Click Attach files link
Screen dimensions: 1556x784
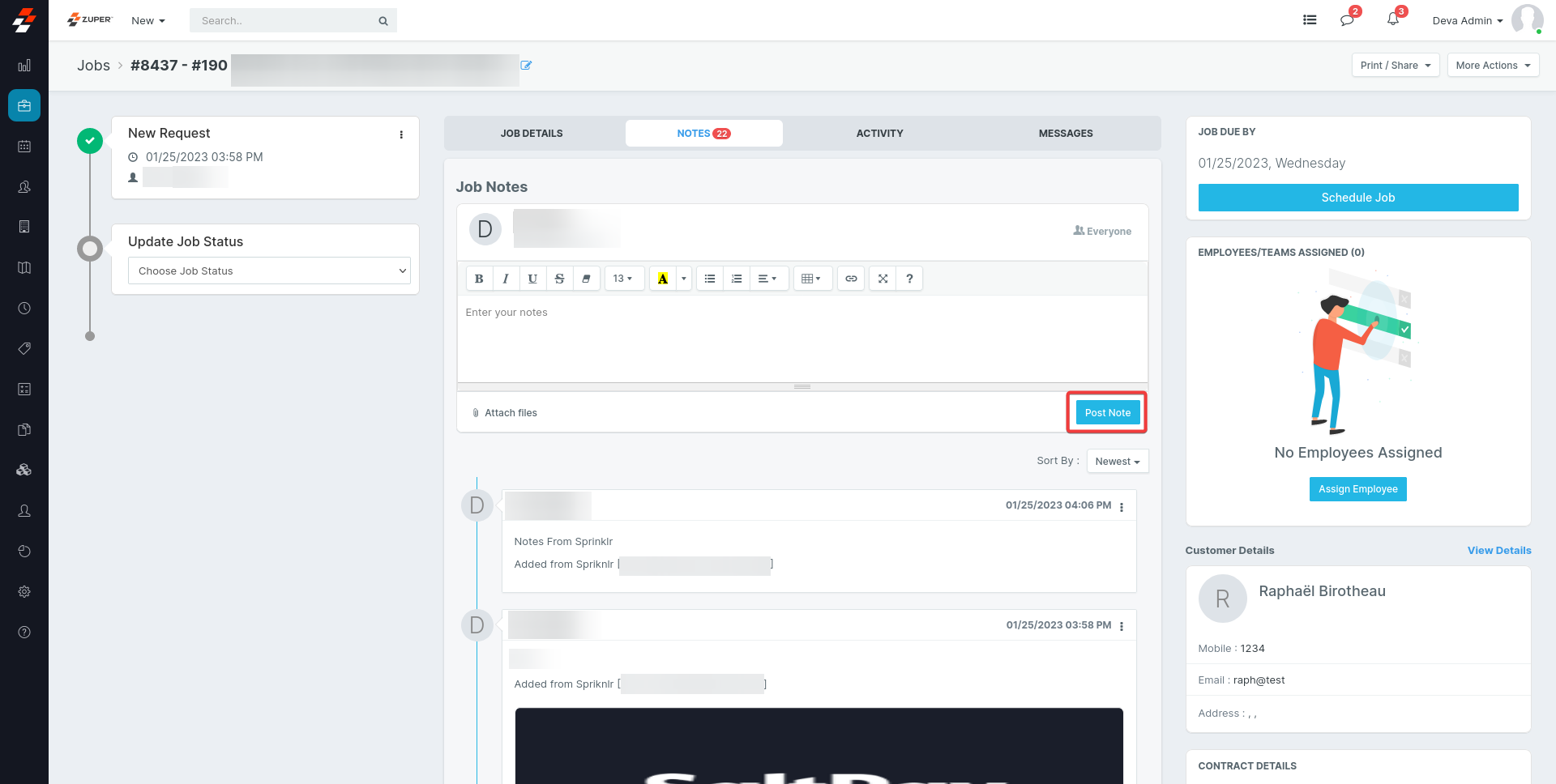504,413
